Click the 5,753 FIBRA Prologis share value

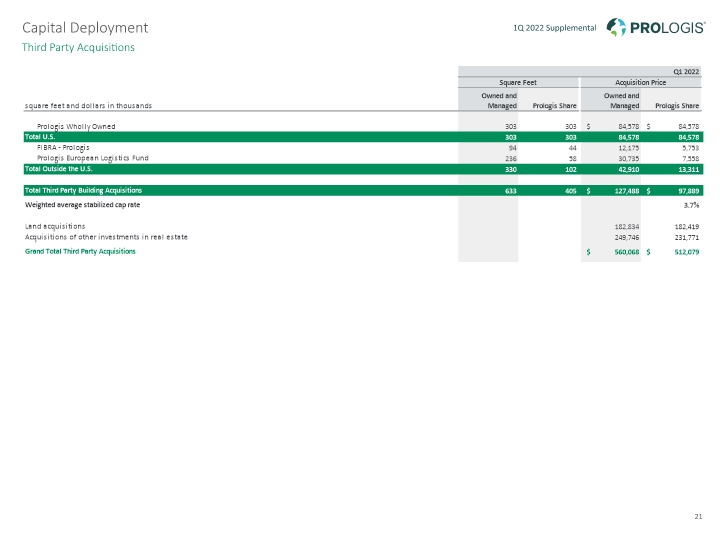(690, 148)
